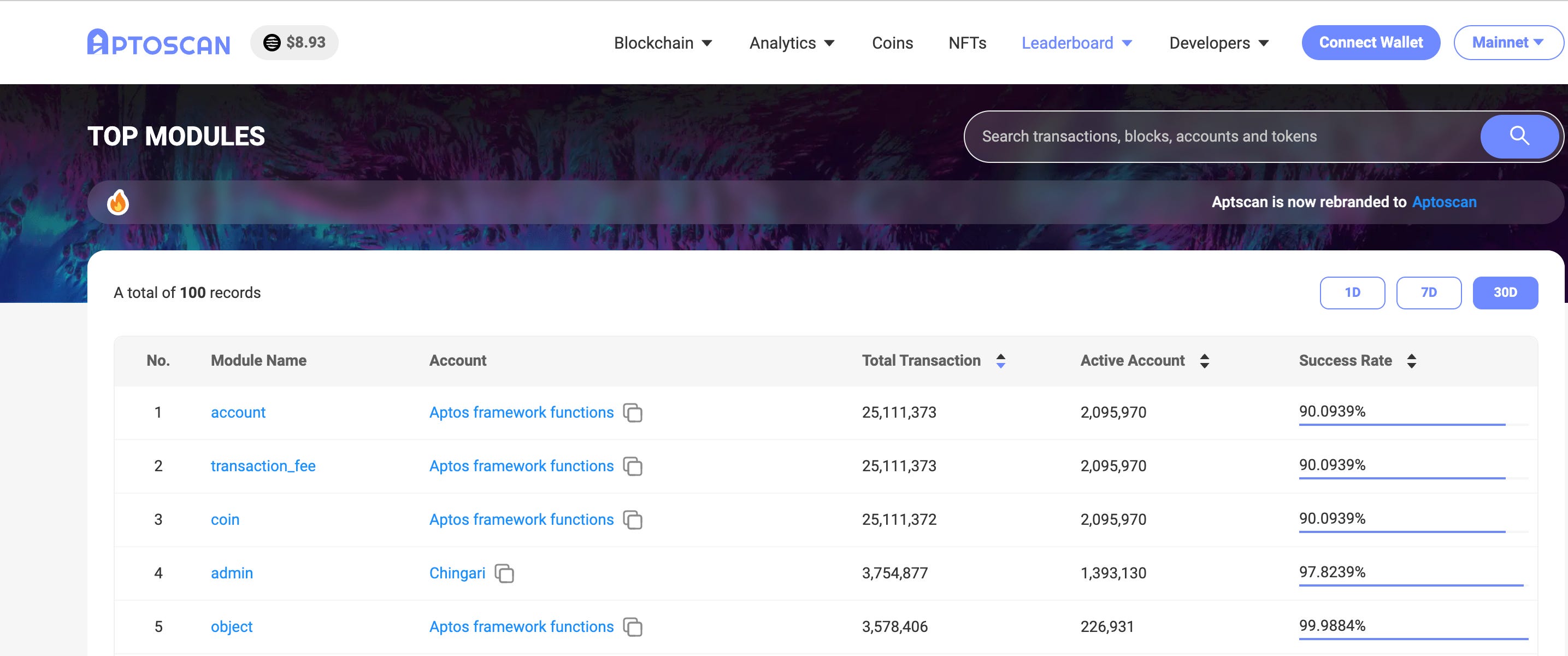Click total transaction value 3,578,406

coord(895,627)
